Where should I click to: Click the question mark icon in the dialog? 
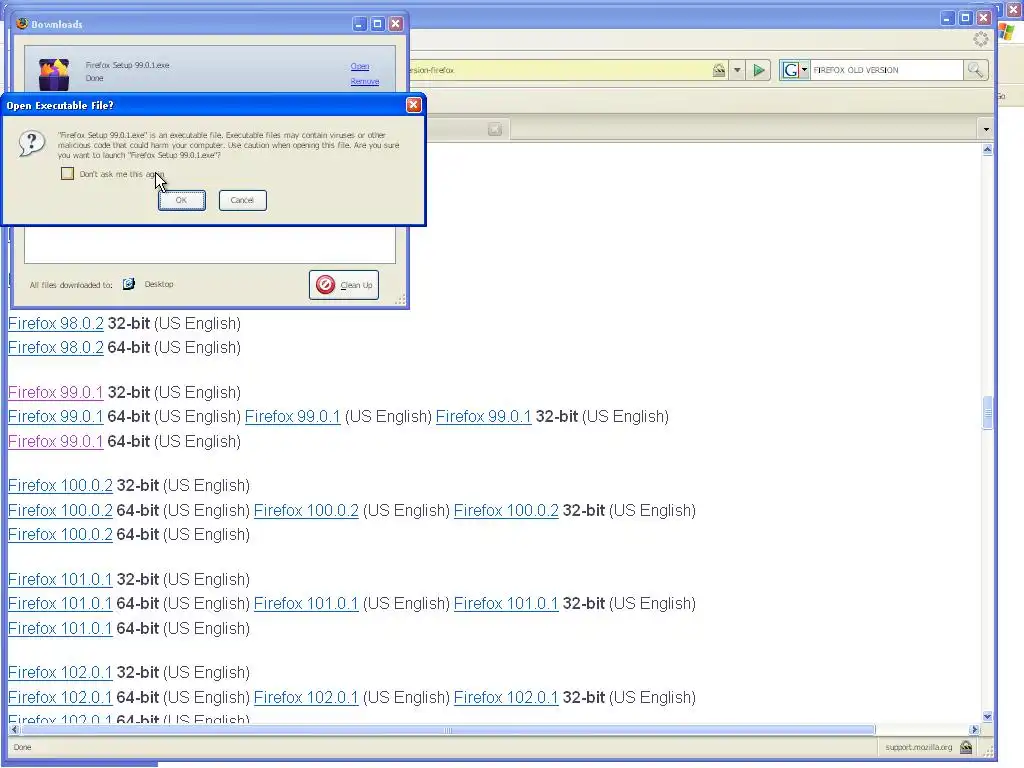(31, 143)
